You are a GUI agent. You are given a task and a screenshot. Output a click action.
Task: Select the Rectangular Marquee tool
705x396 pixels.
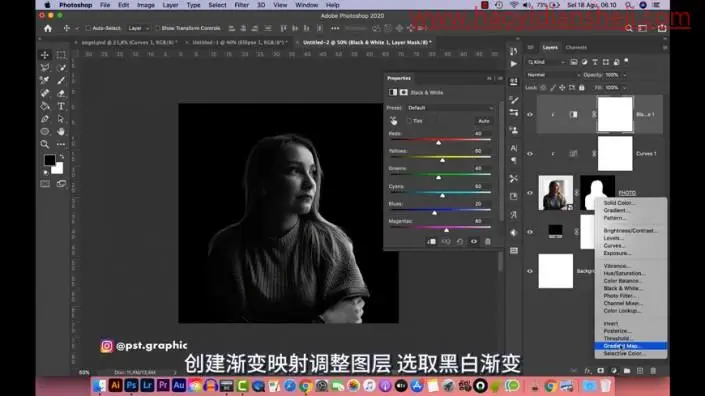[61, 55]
